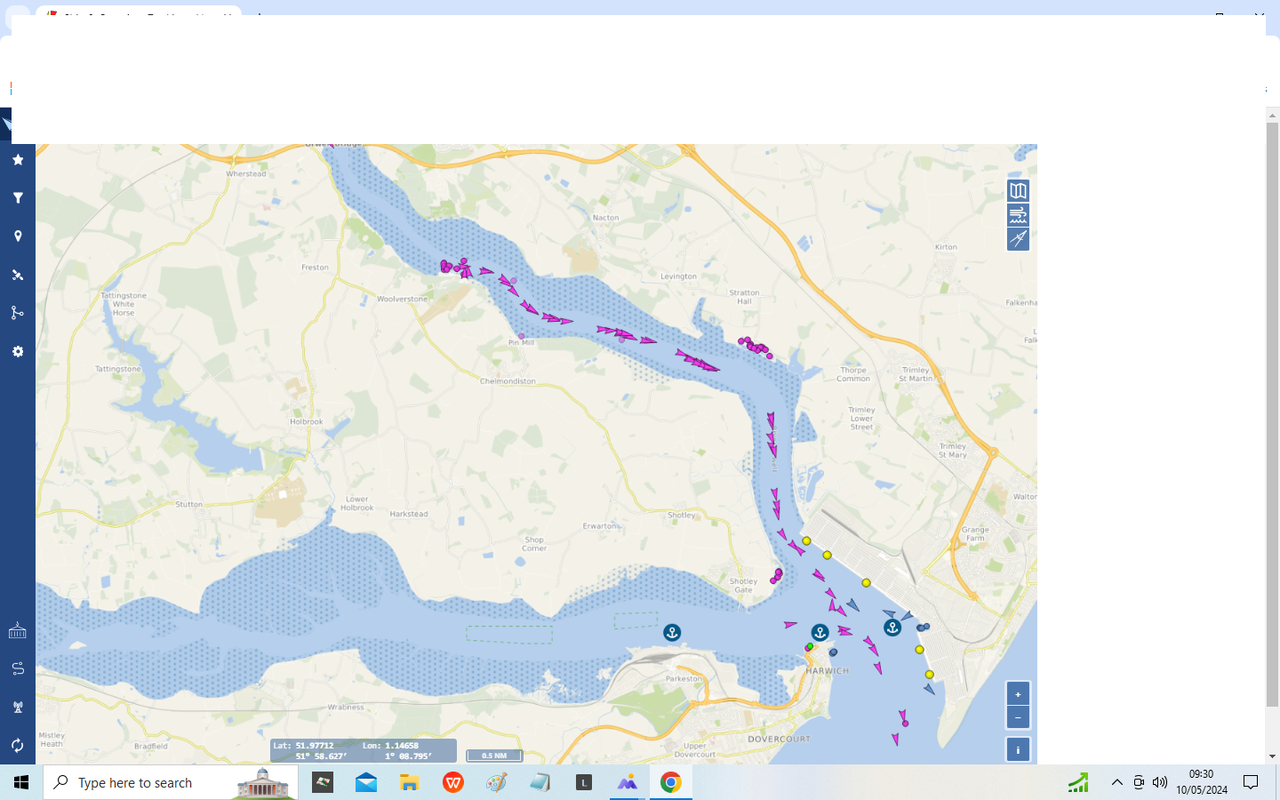Select the anchorage marker near Harwich

pos(819,631)
